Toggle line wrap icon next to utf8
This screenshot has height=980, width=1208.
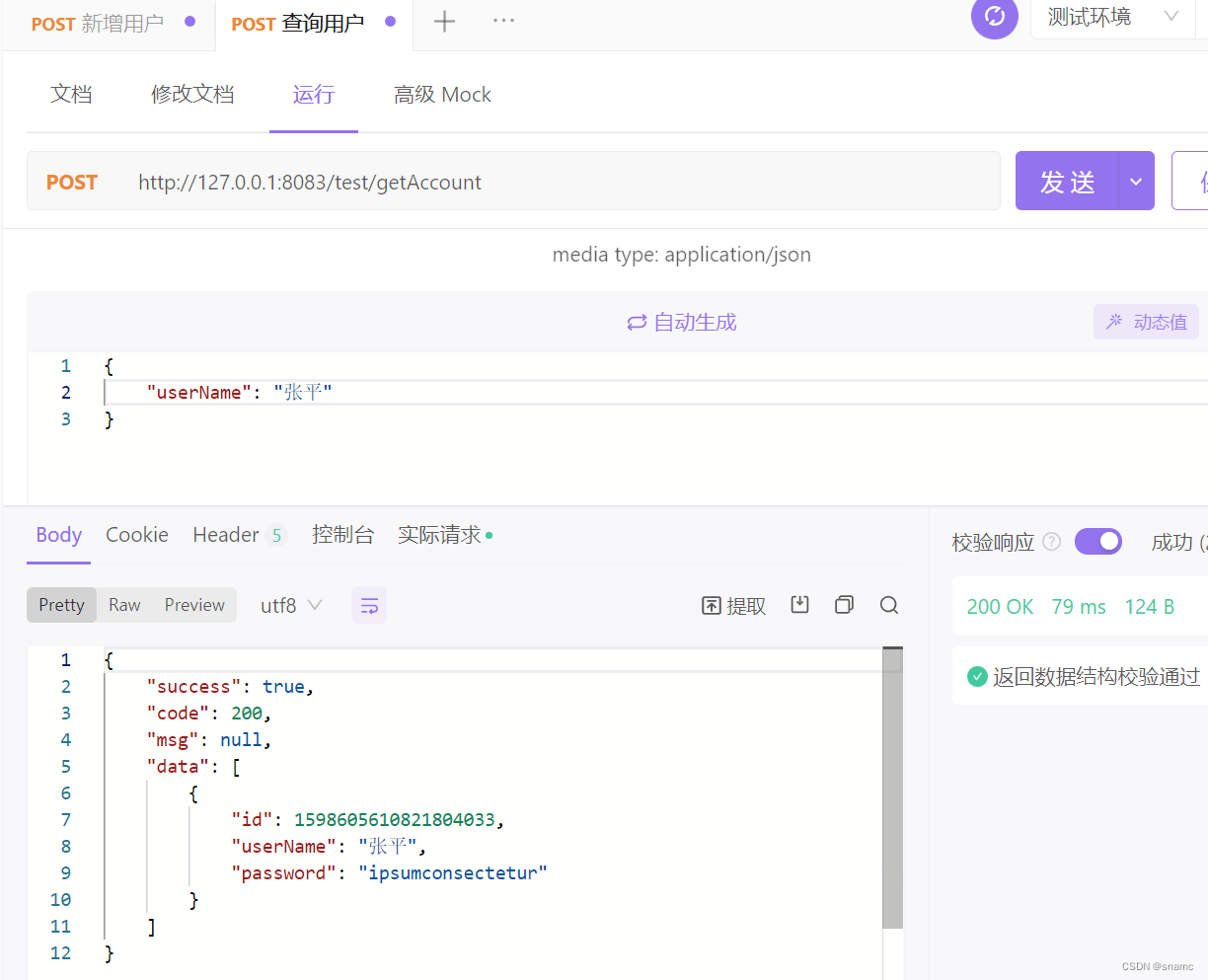(368, 605)
